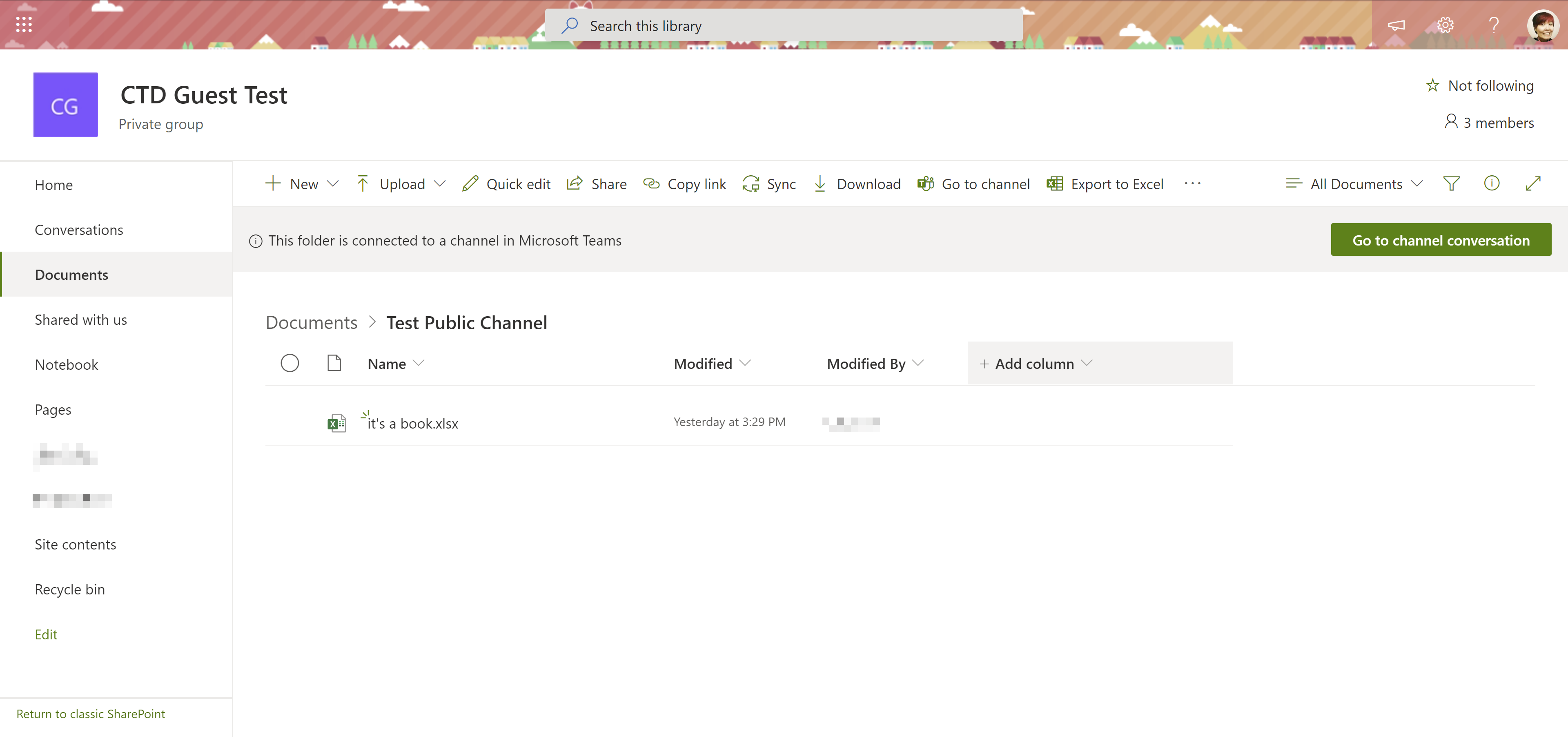Open the help question mark icon
The width and height of the screenshot is (1568, 737).
(x=1493, y=25)
